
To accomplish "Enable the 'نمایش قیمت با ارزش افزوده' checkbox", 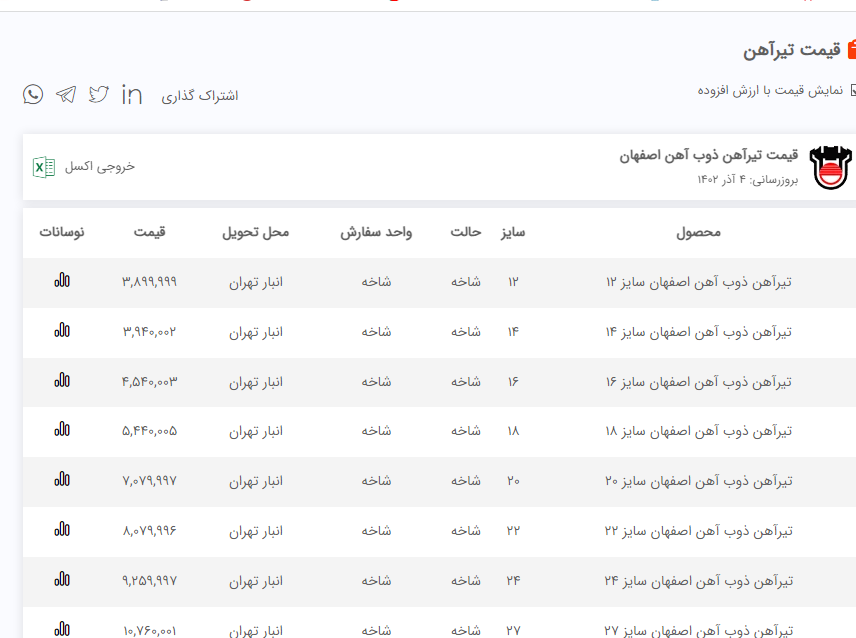I will (x=852, y=91).
